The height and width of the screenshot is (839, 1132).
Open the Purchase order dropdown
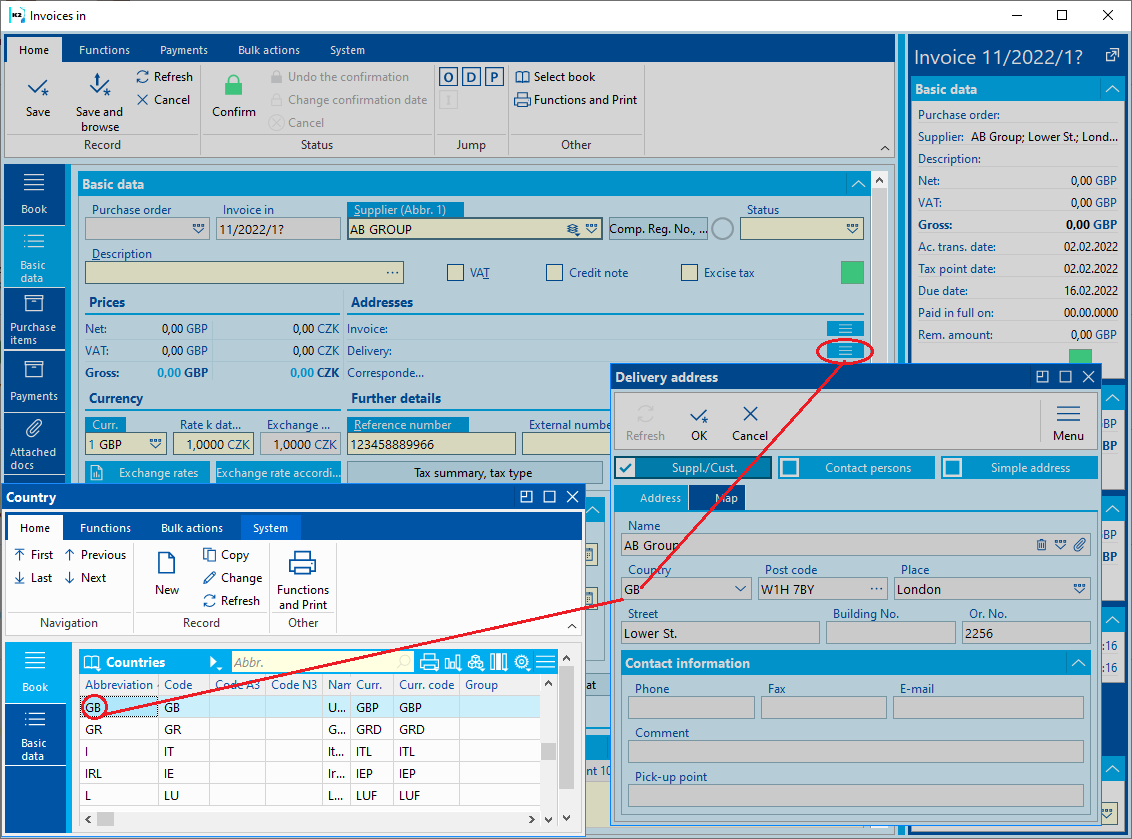[199, 229]
